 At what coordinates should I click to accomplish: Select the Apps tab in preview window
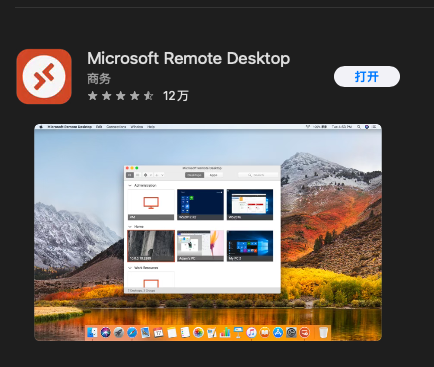[213, 175]
